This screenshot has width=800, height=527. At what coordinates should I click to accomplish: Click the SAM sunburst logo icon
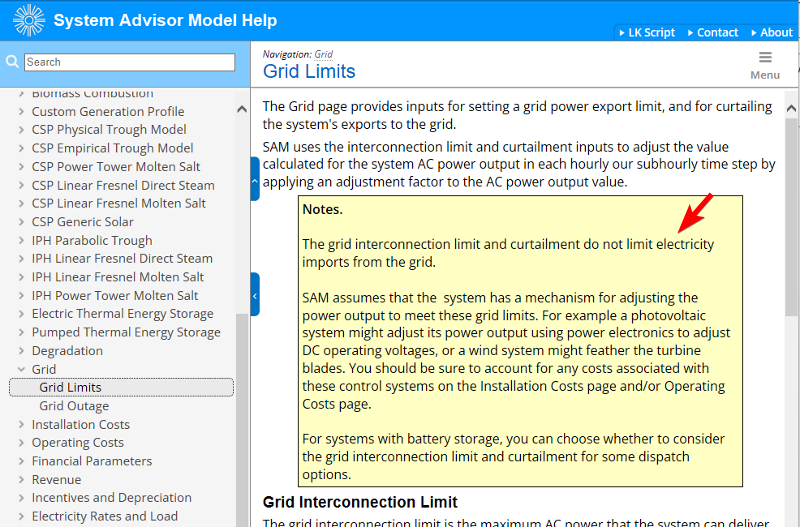point(26,20)
